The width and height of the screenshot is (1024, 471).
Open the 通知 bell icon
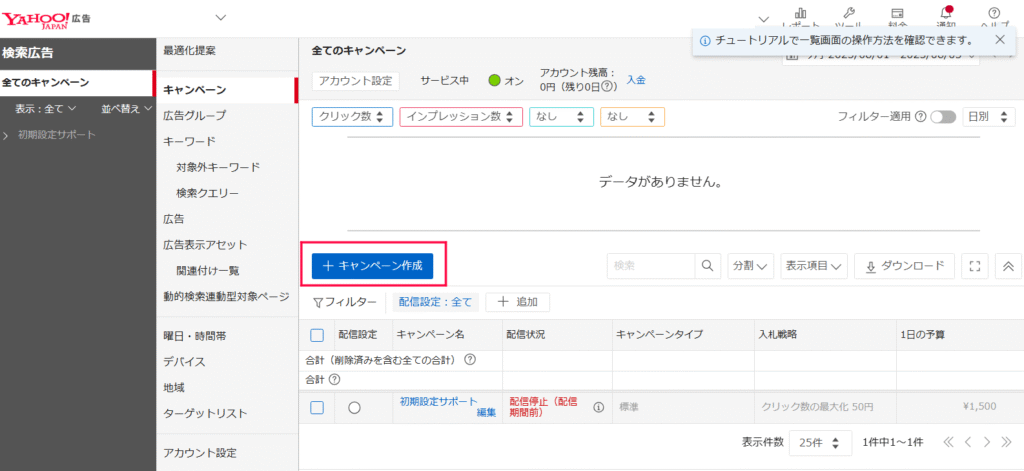pyautogui.click(x=946, y=13)
